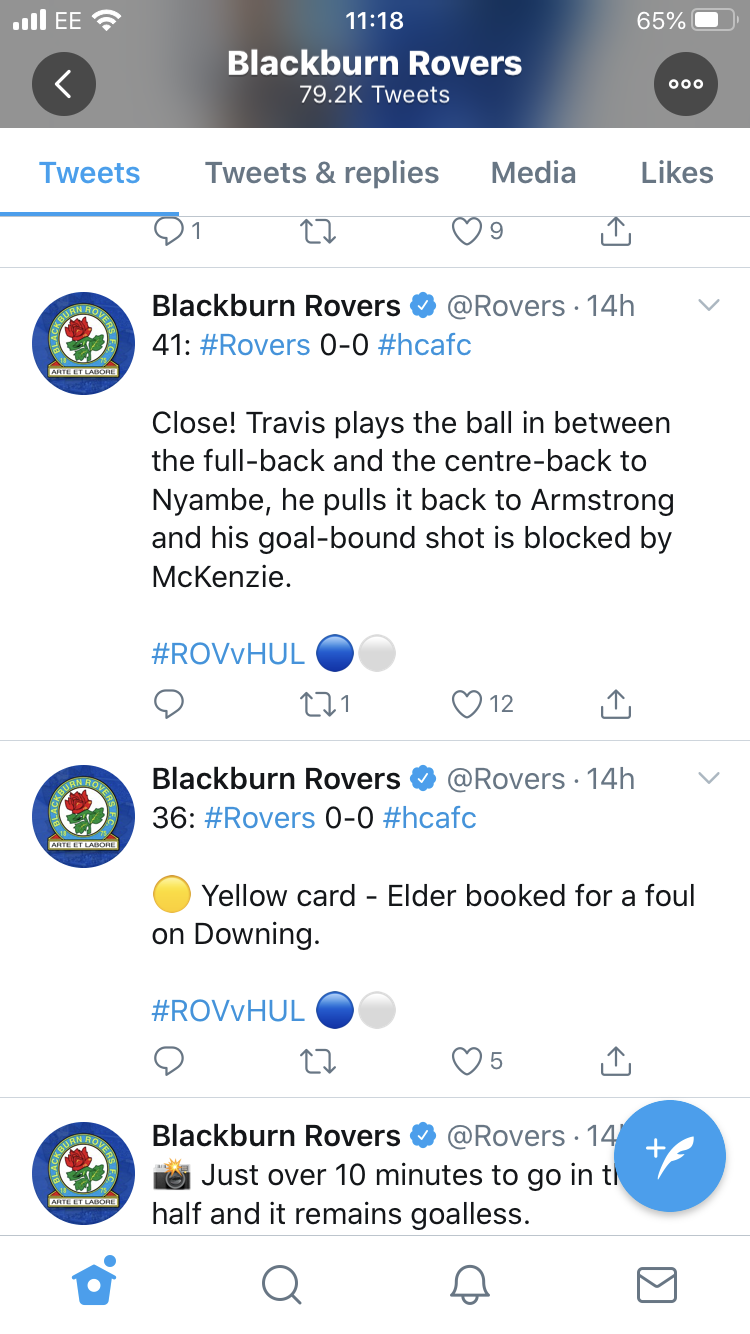Like the Elder yellow card tweet
Image resolution: width=750 pixels, height=1334 pixels.
476,1061
